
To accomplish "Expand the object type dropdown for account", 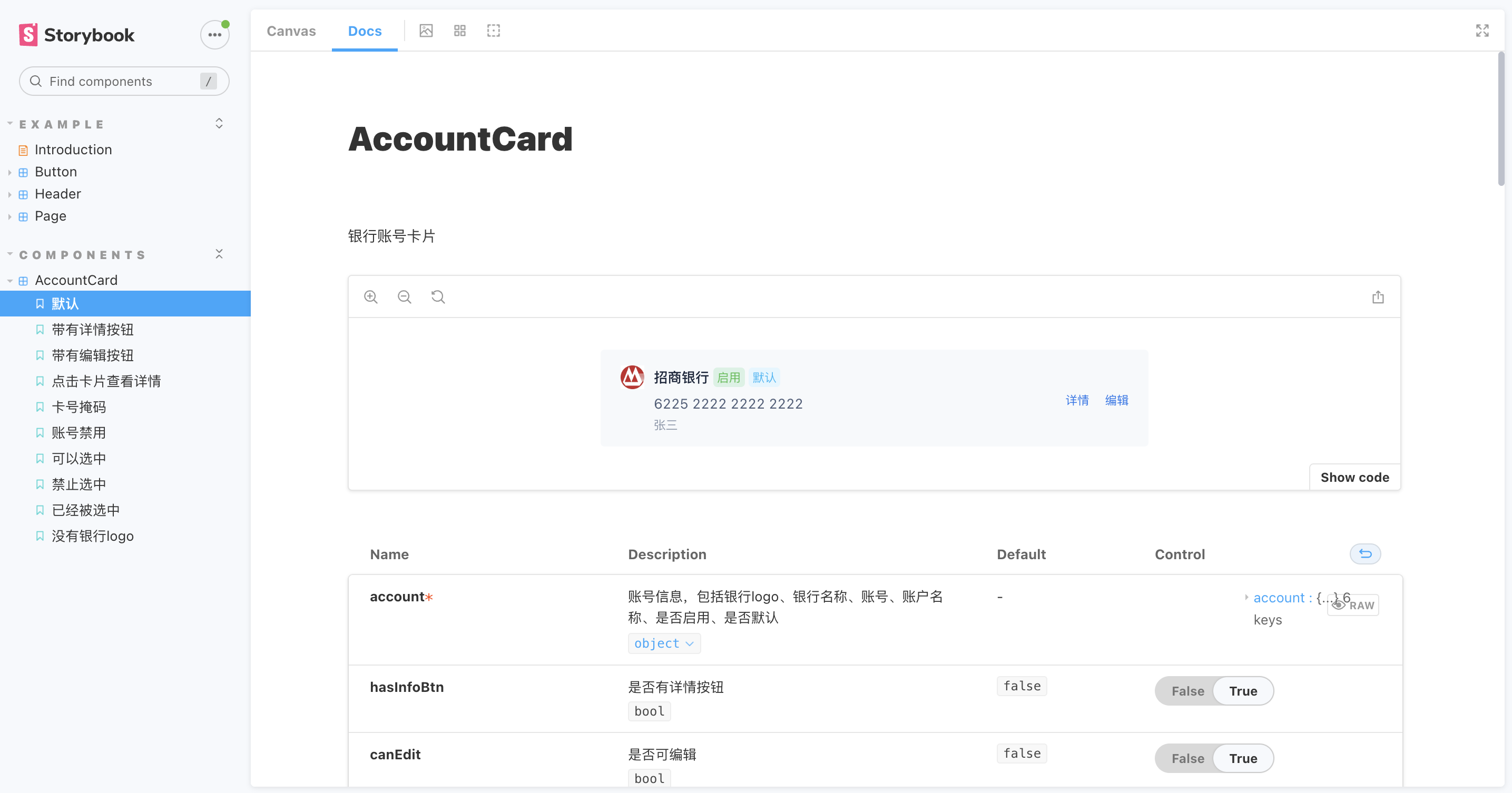I will pyautogui.click(x=664, y=643).
